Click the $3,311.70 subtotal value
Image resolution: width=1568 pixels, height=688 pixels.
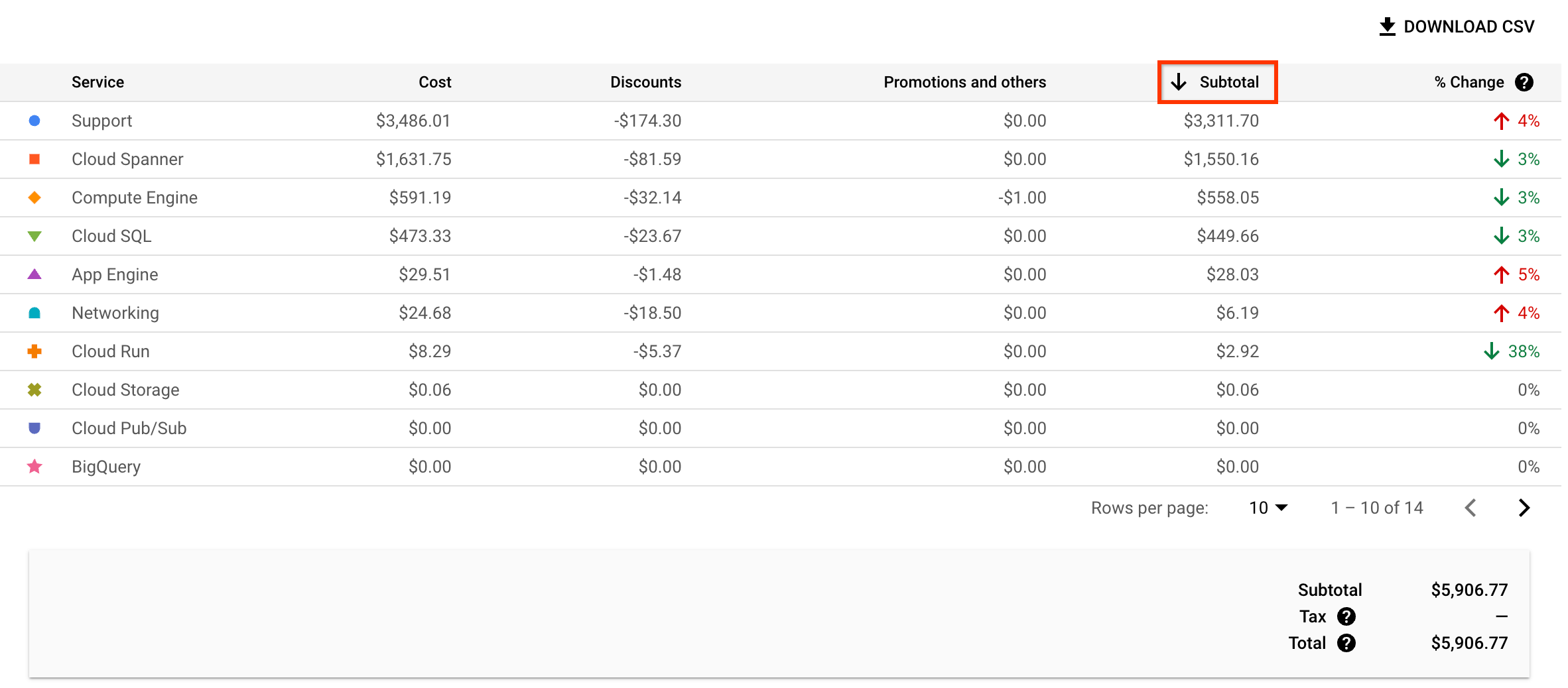[1221, 121]
